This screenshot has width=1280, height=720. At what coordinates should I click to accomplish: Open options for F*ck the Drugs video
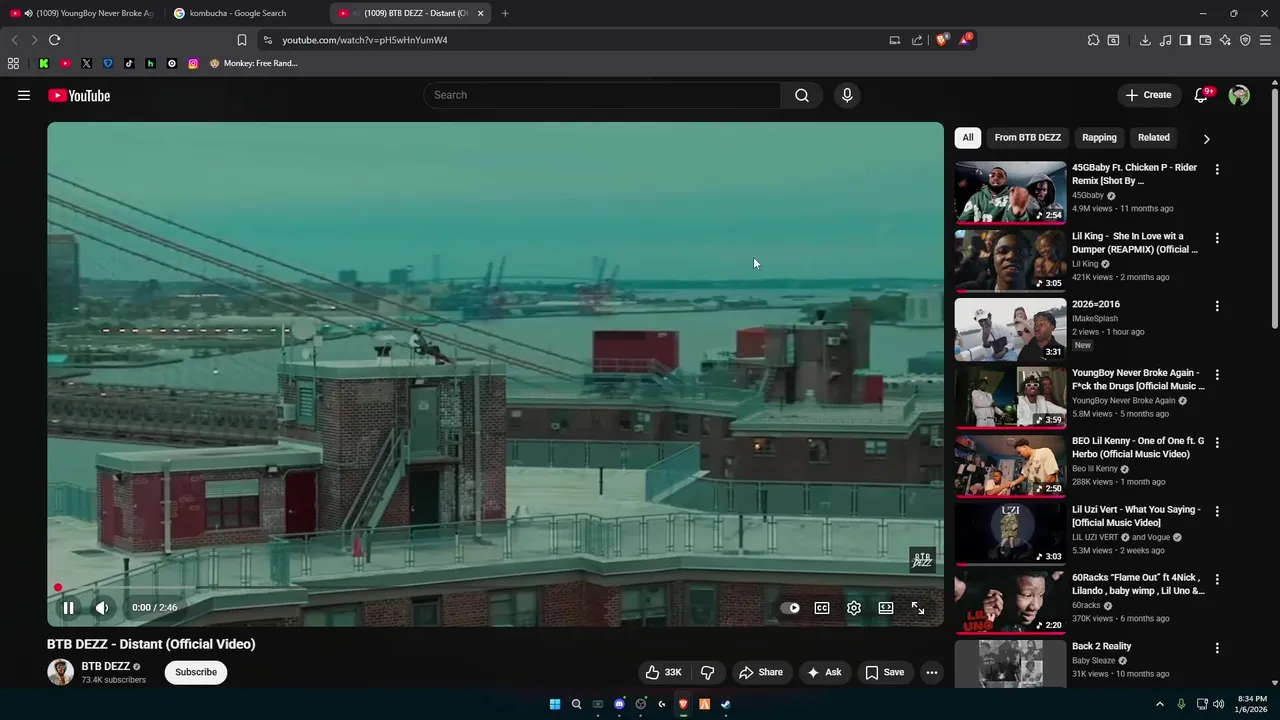1217,375
